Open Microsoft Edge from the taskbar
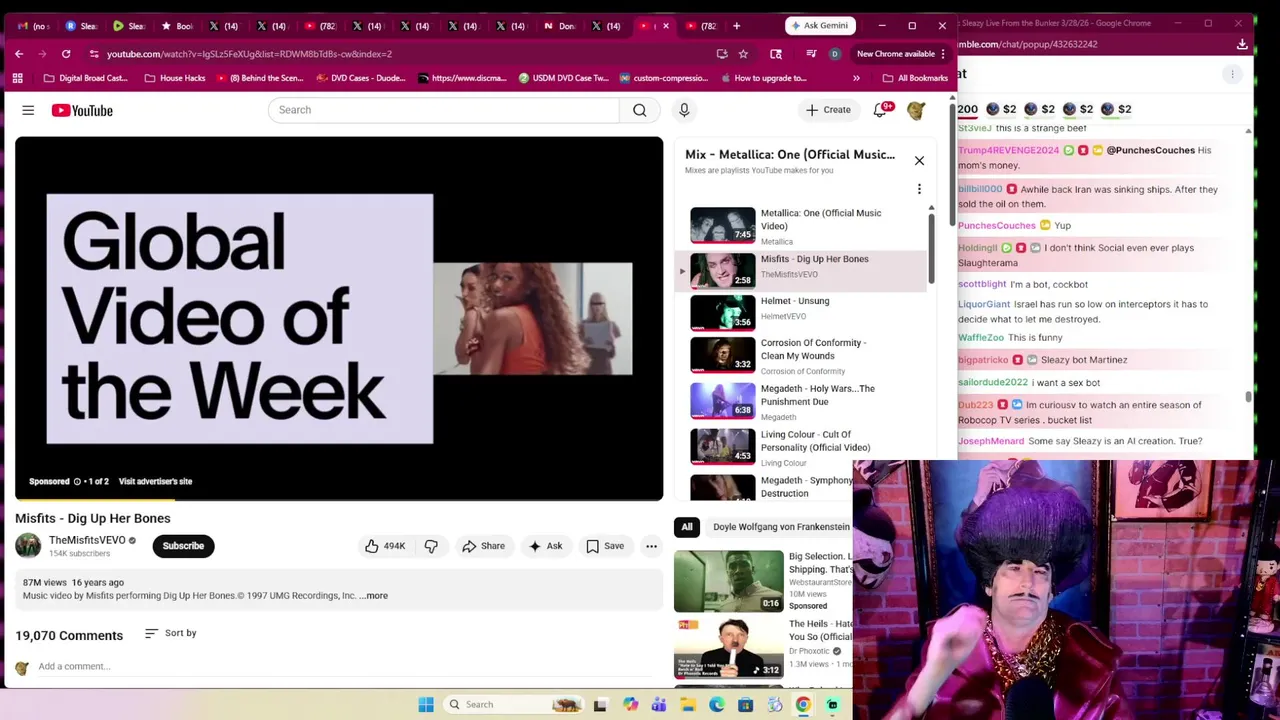Screen dimensions: 1280x720 (717, 705)
